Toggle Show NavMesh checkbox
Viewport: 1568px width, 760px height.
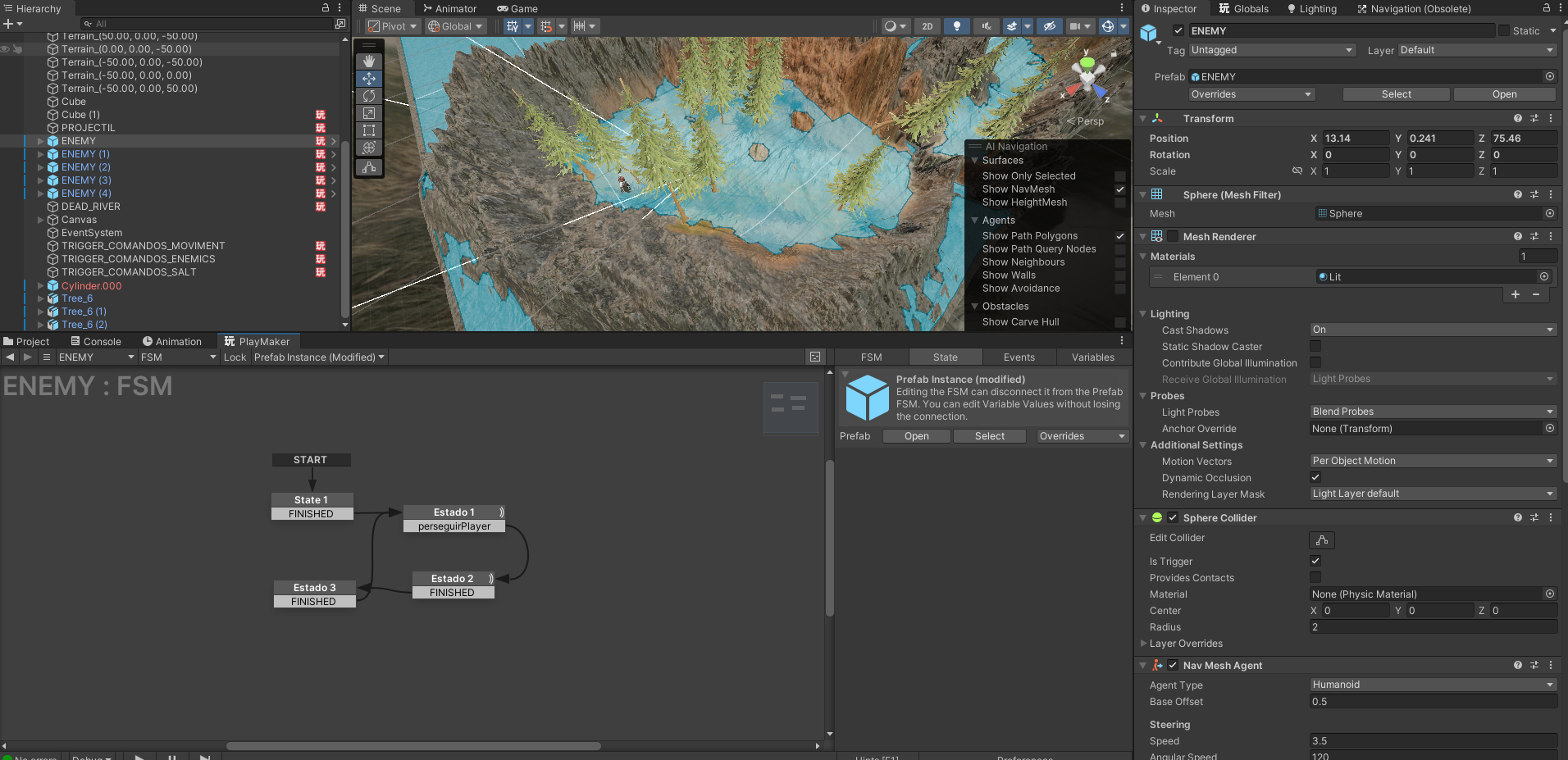(1119, 189)
